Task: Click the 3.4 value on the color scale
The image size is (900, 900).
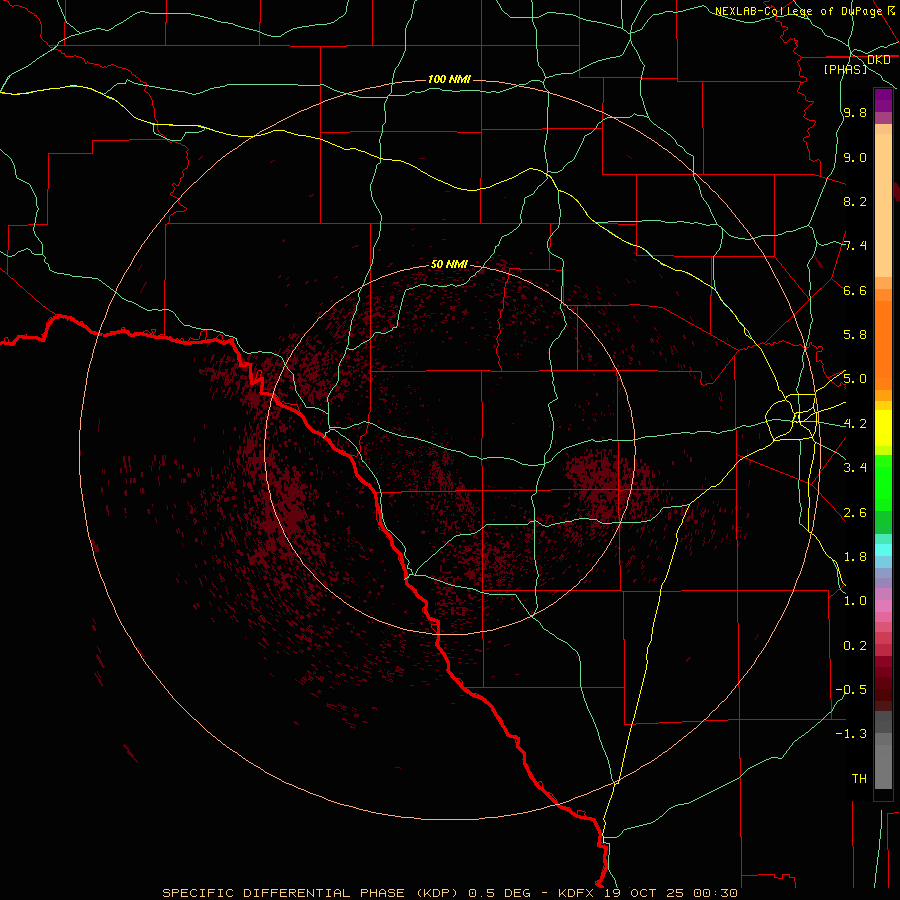Action: (x=855, y=468)
